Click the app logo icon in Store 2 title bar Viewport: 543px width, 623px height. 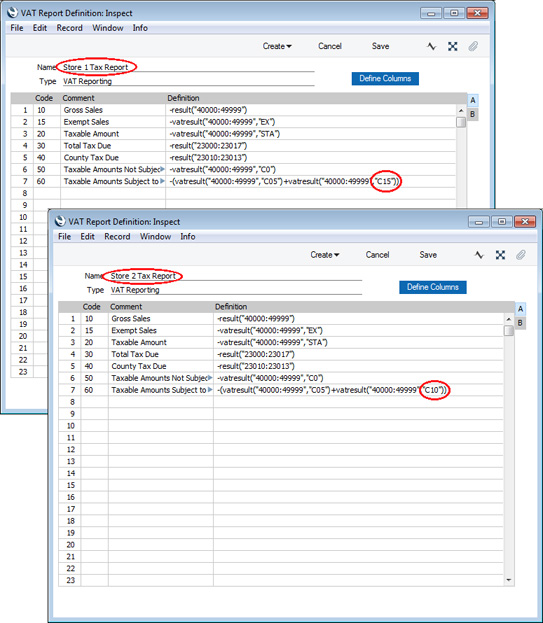click(x=60, y=221)
